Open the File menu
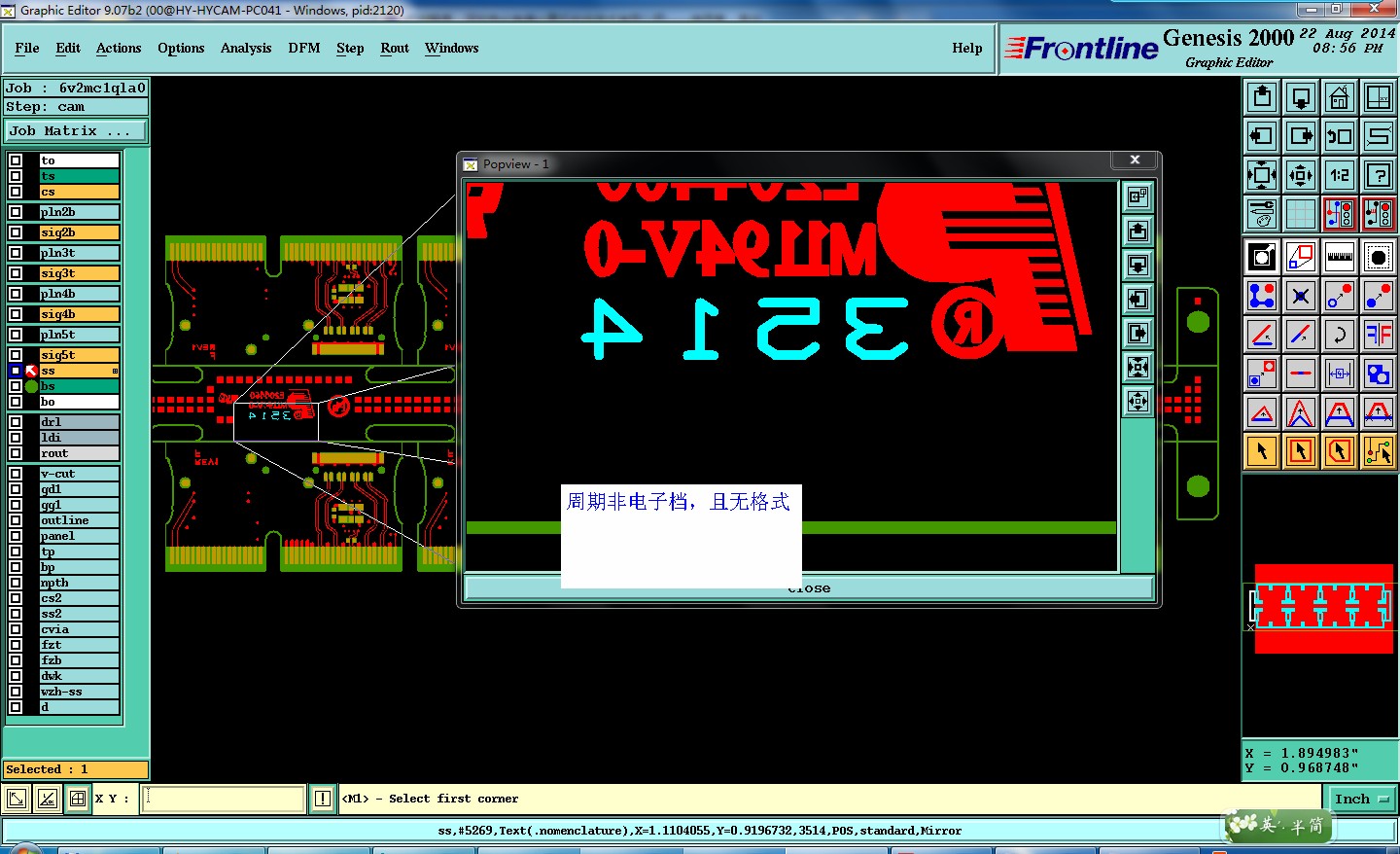The image size is (1400, 854). coord(27,48)
